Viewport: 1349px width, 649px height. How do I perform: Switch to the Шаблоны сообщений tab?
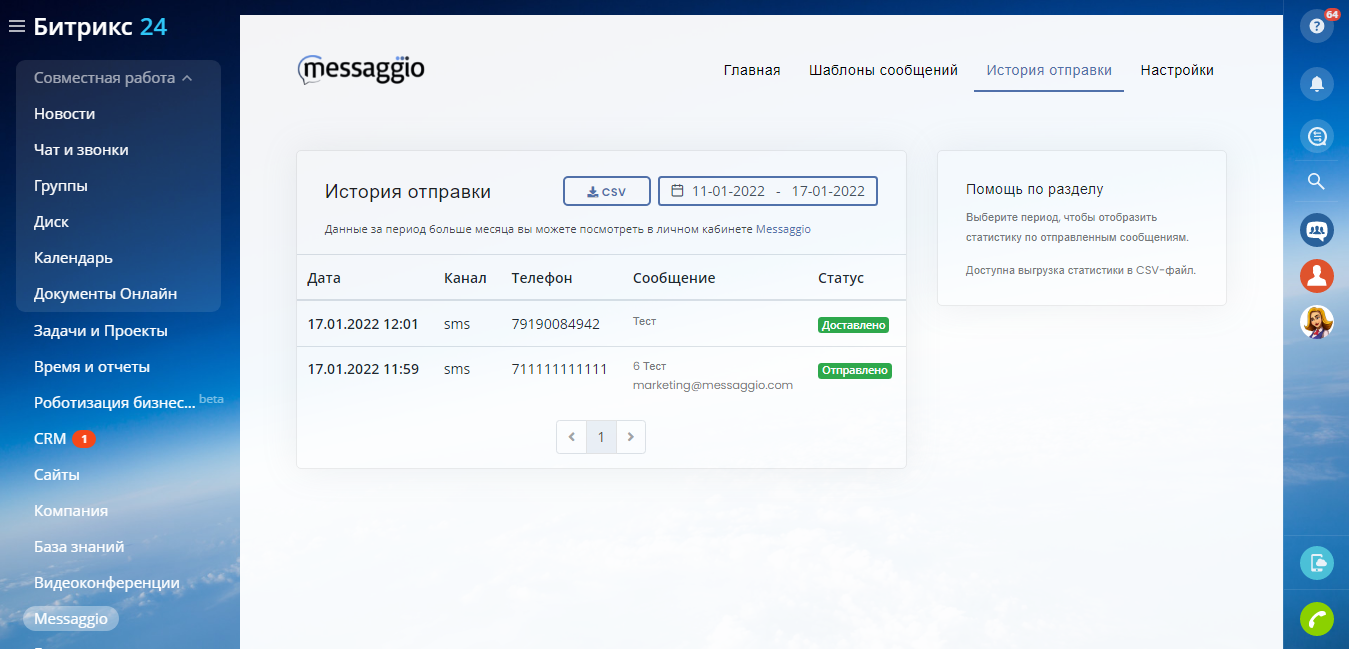click(x=883, y=70)
